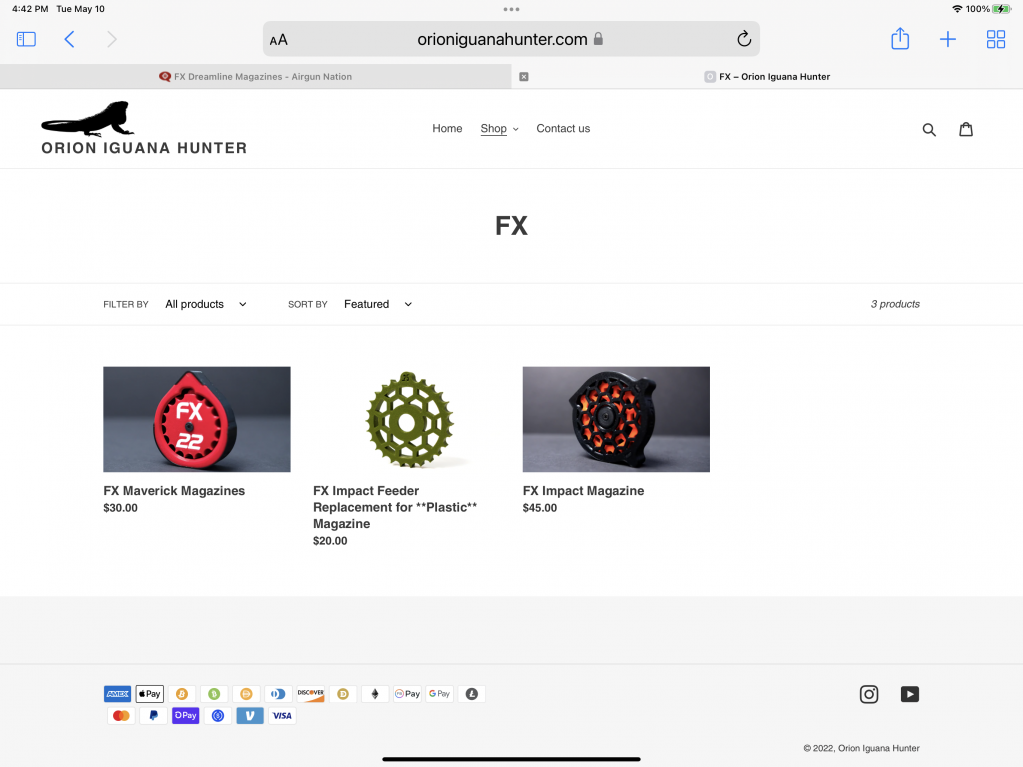Go back to the previous page
This screenshot has width=1023, height=767.
(x=69, y=39)
